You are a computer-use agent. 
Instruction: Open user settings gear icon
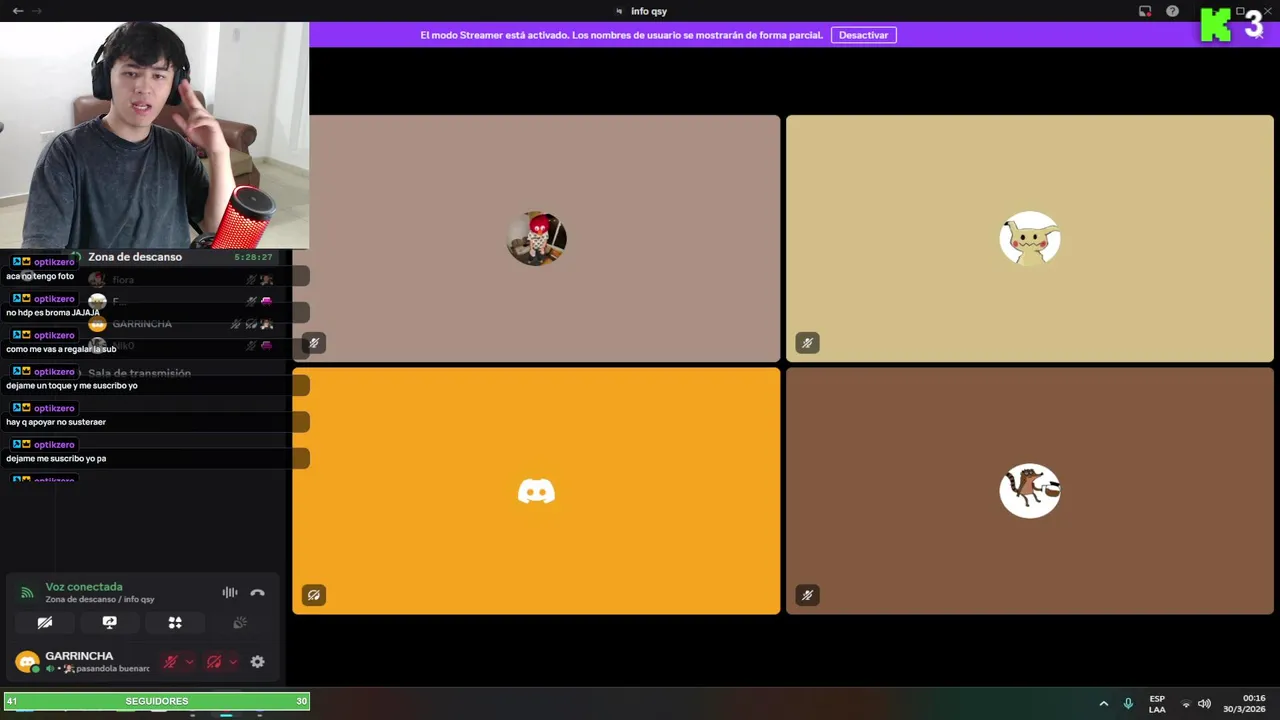[257, 662]
